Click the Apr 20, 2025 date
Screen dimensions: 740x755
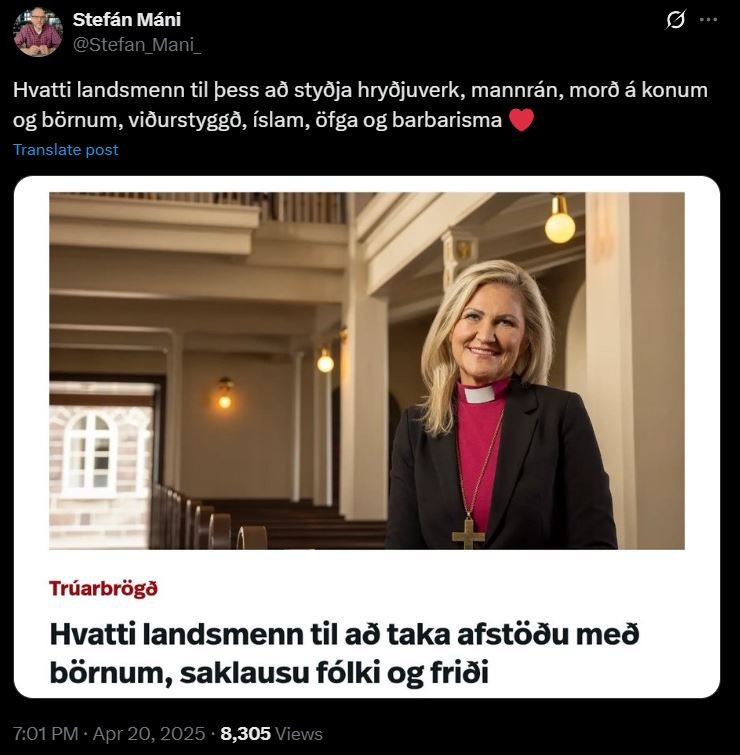click(149, 734)
